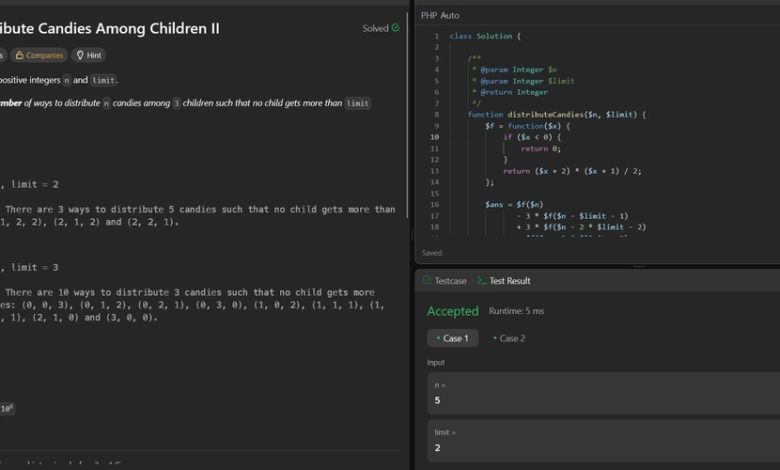Click 'class Solution {' code line
Image resolution: width=780 pixels, height=470 pixels.
coord(485,36)
